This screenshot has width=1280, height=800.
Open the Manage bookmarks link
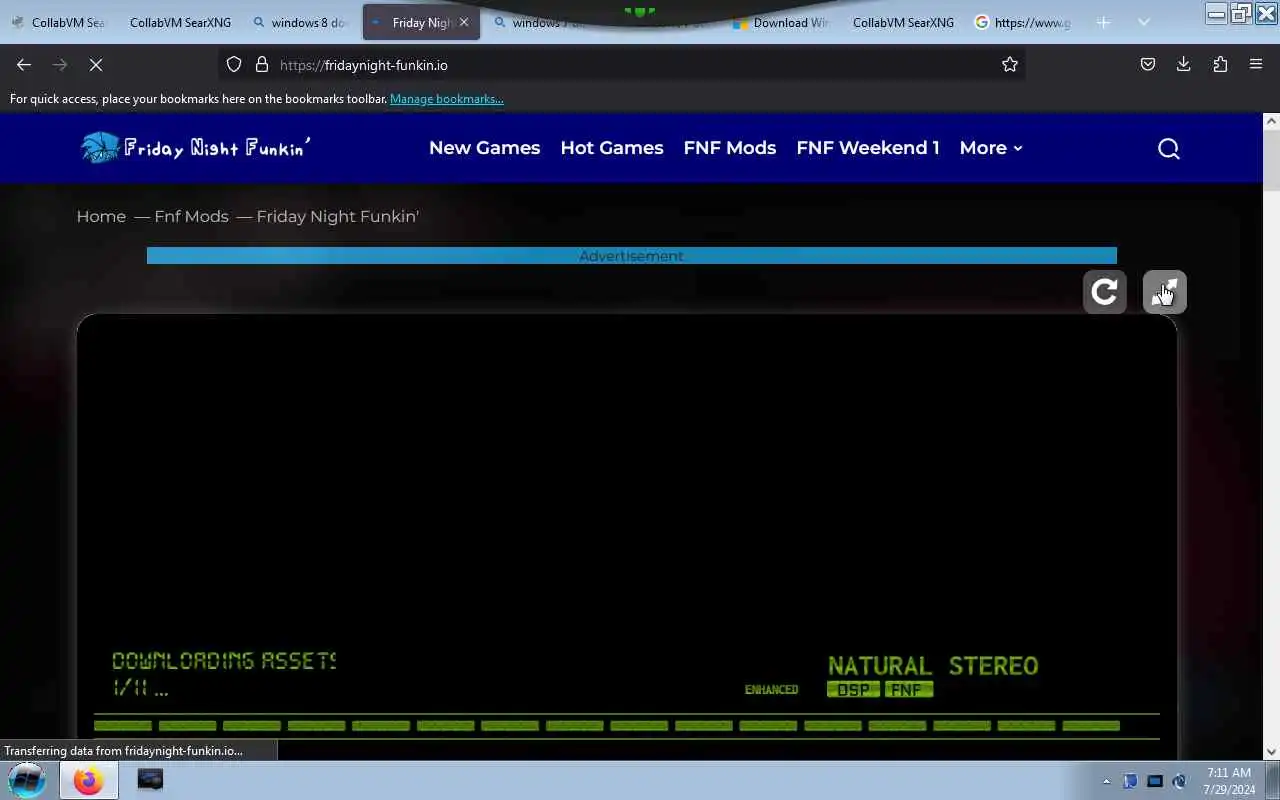pyautogui.click(x=447, y=99)
